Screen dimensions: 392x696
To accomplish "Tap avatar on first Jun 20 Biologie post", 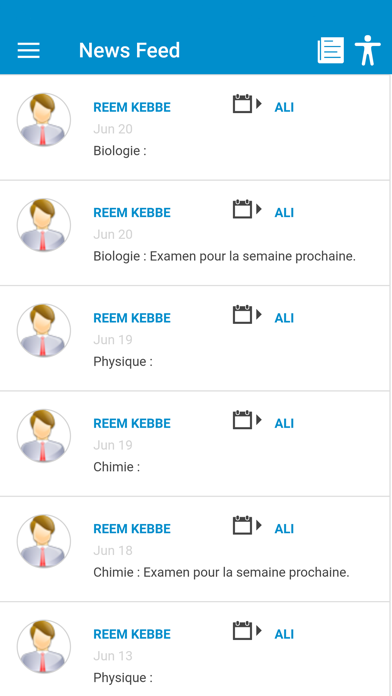I will pos(44,119).
